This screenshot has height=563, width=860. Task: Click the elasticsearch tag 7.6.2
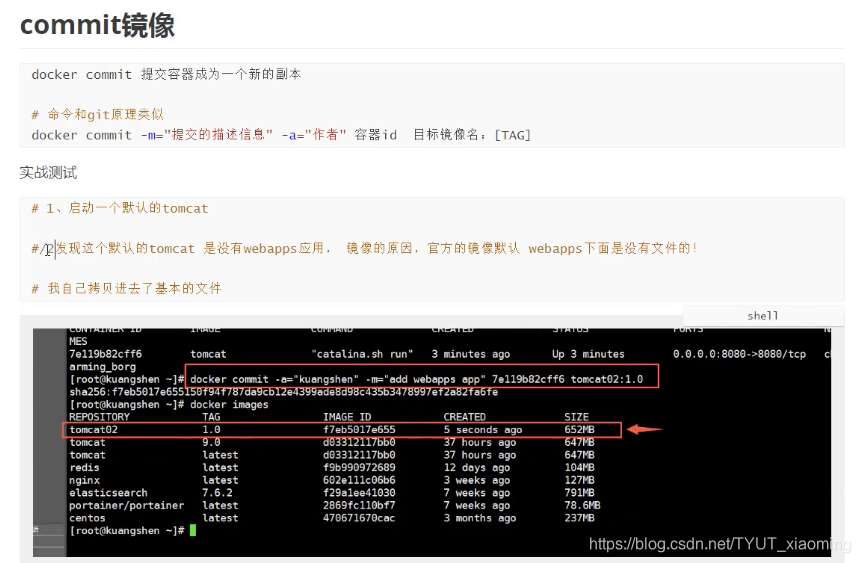tap(217, 493)
